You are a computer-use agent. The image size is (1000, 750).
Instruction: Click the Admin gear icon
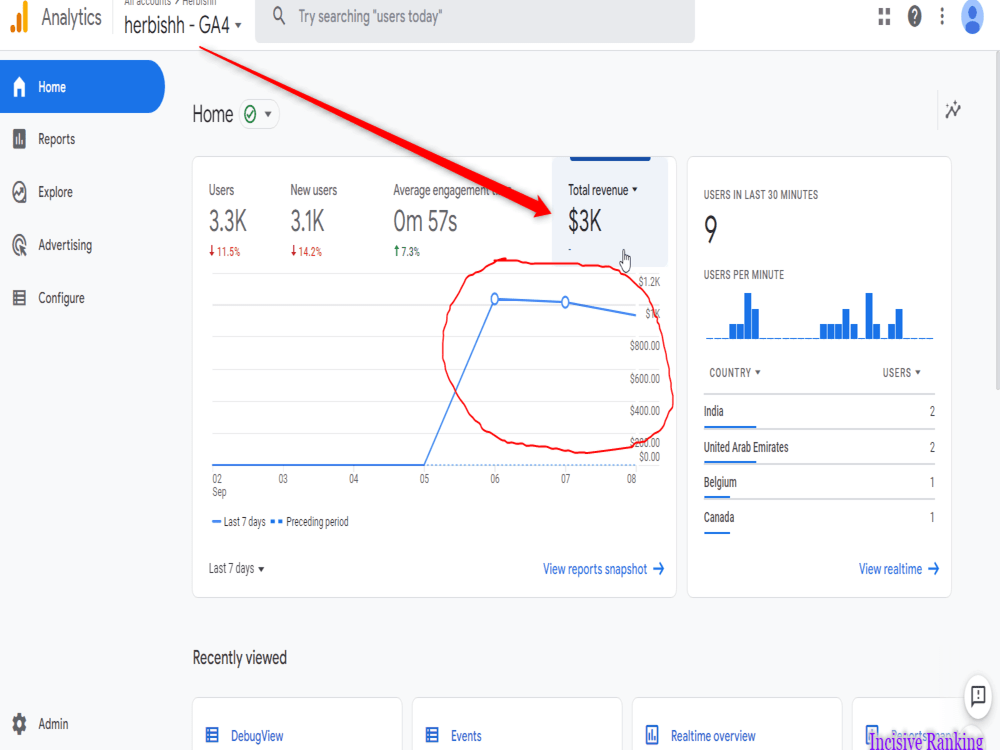tap(19, 724)
